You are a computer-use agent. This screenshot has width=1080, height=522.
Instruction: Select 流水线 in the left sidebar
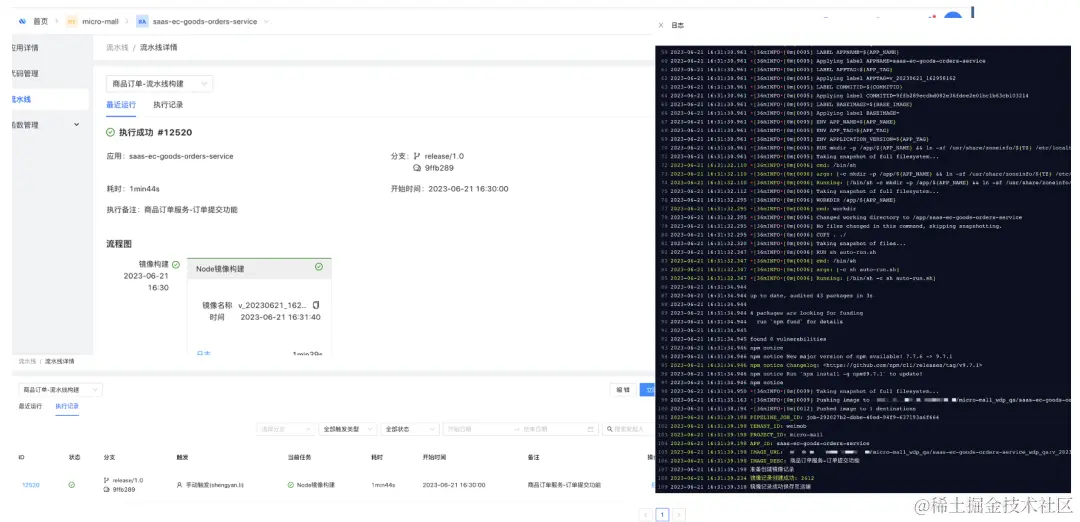click(x=50, y=99)
